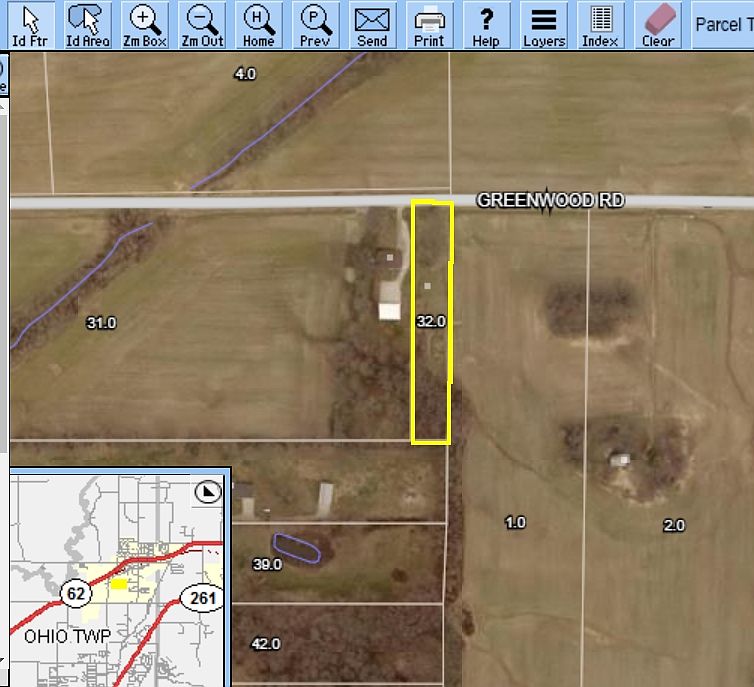Click parcel label 31.0
Viewport: 754px width, 687px height.
101,323
